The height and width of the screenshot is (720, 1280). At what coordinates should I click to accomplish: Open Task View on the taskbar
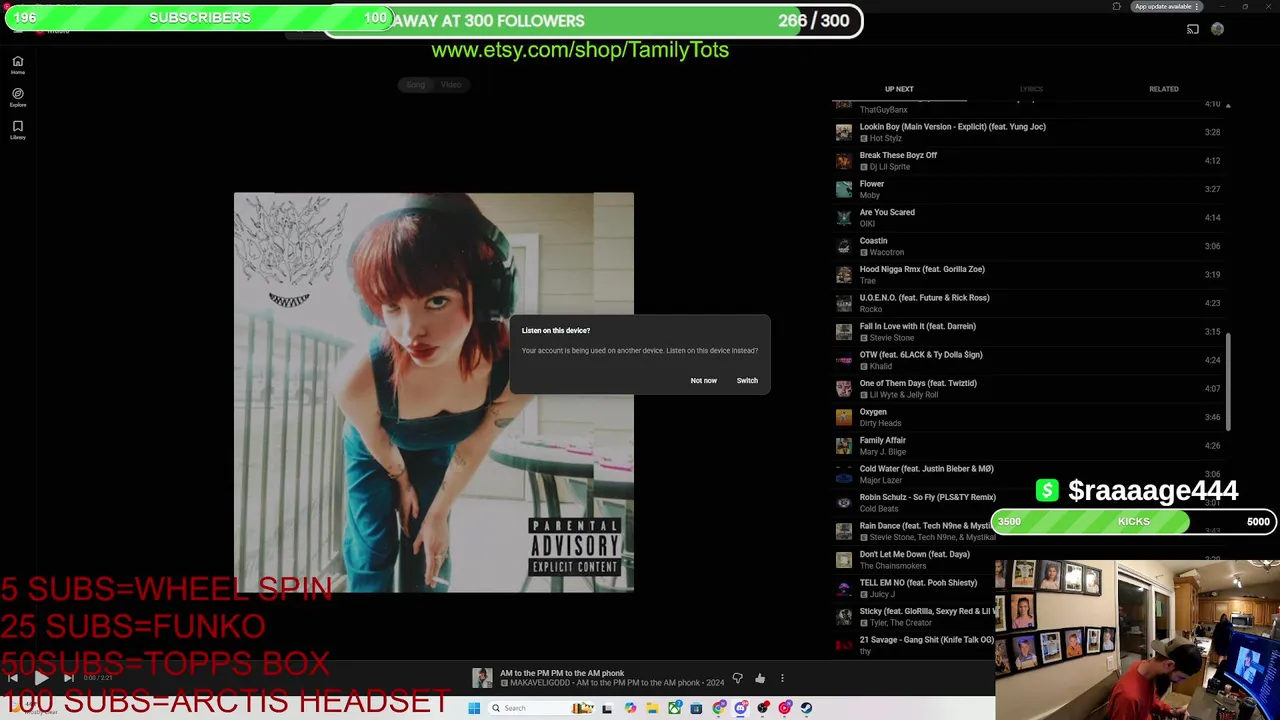[x=607, y=708]
